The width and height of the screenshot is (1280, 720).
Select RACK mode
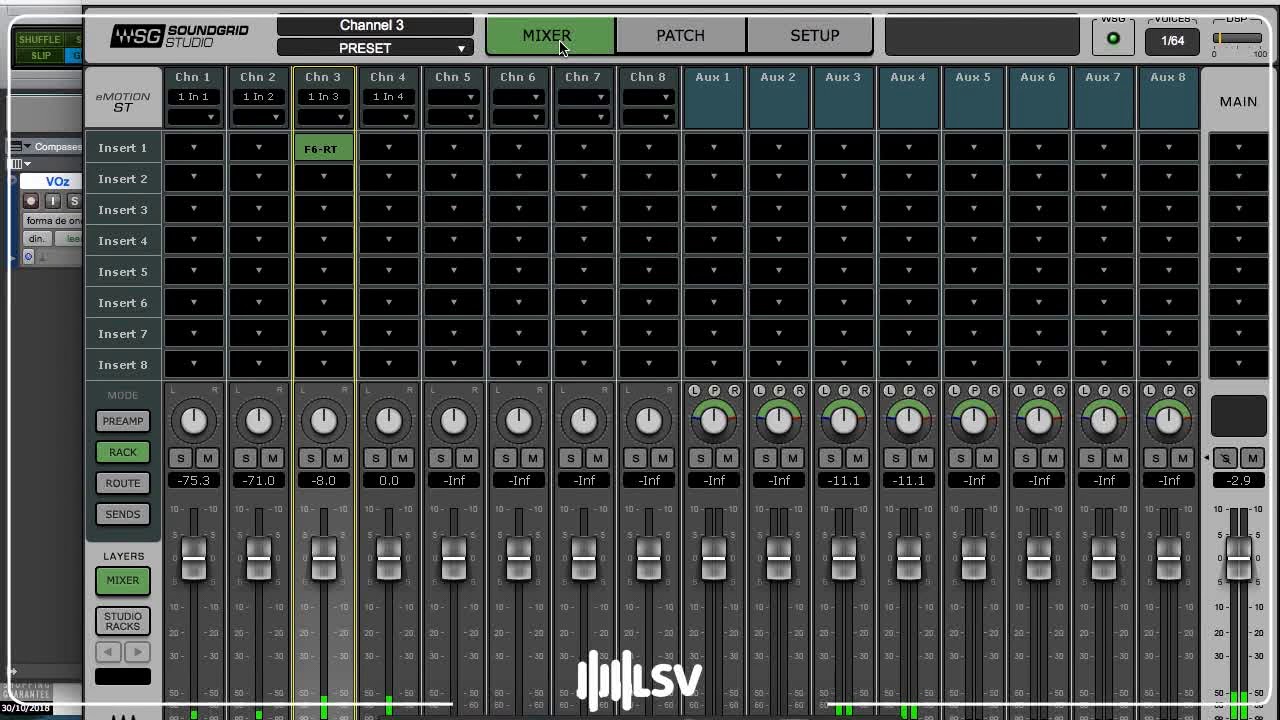pos(123,452)
